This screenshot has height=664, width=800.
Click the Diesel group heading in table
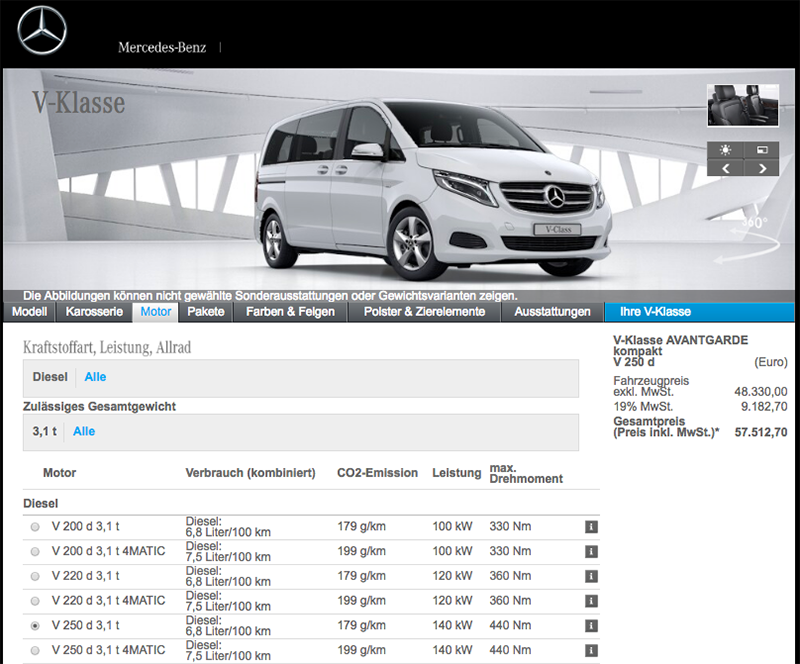[41, 504]
